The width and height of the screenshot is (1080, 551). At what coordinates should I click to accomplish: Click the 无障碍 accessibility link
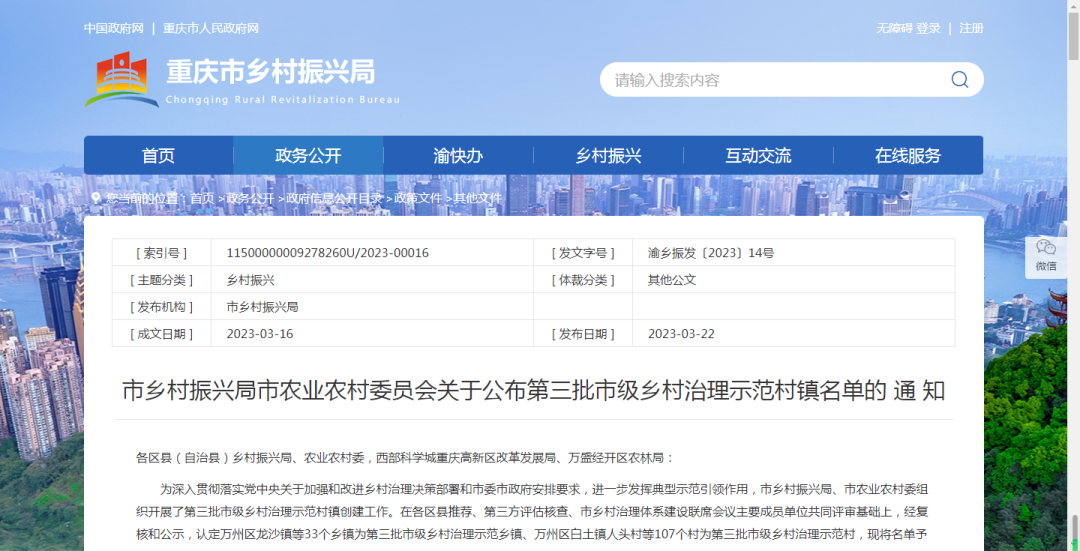click(894, 28)
